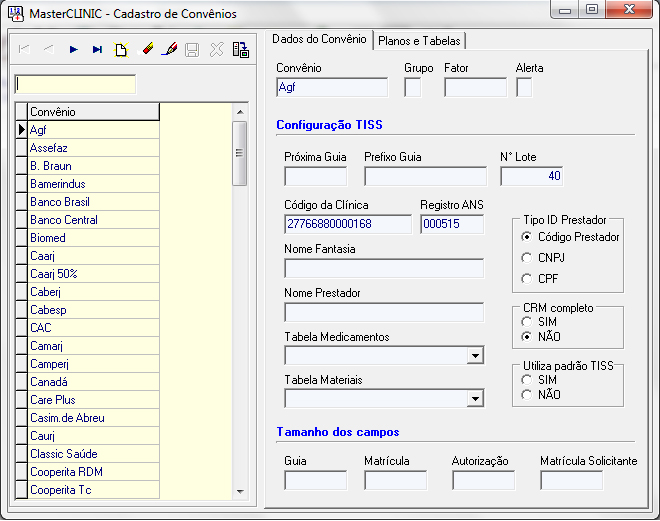Screen dimensions: 660x521
Task: Select CAC in the list
Action: [93, 328]
